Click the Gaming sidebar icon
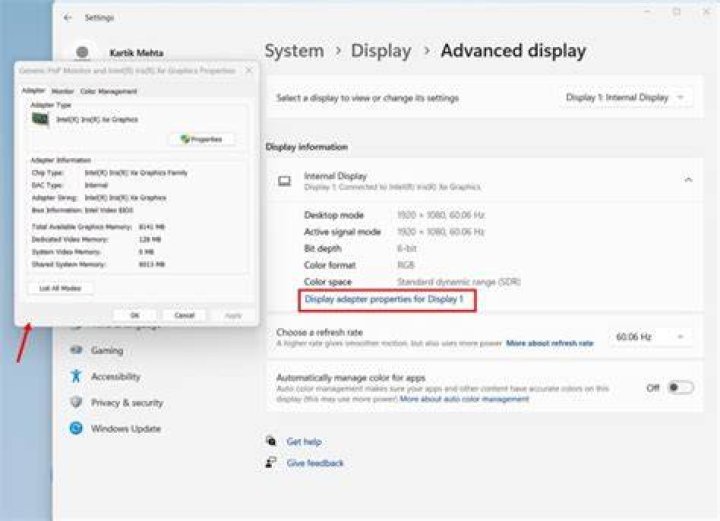Viewport: 720px width, 521px height. click(x=76, y=350)
